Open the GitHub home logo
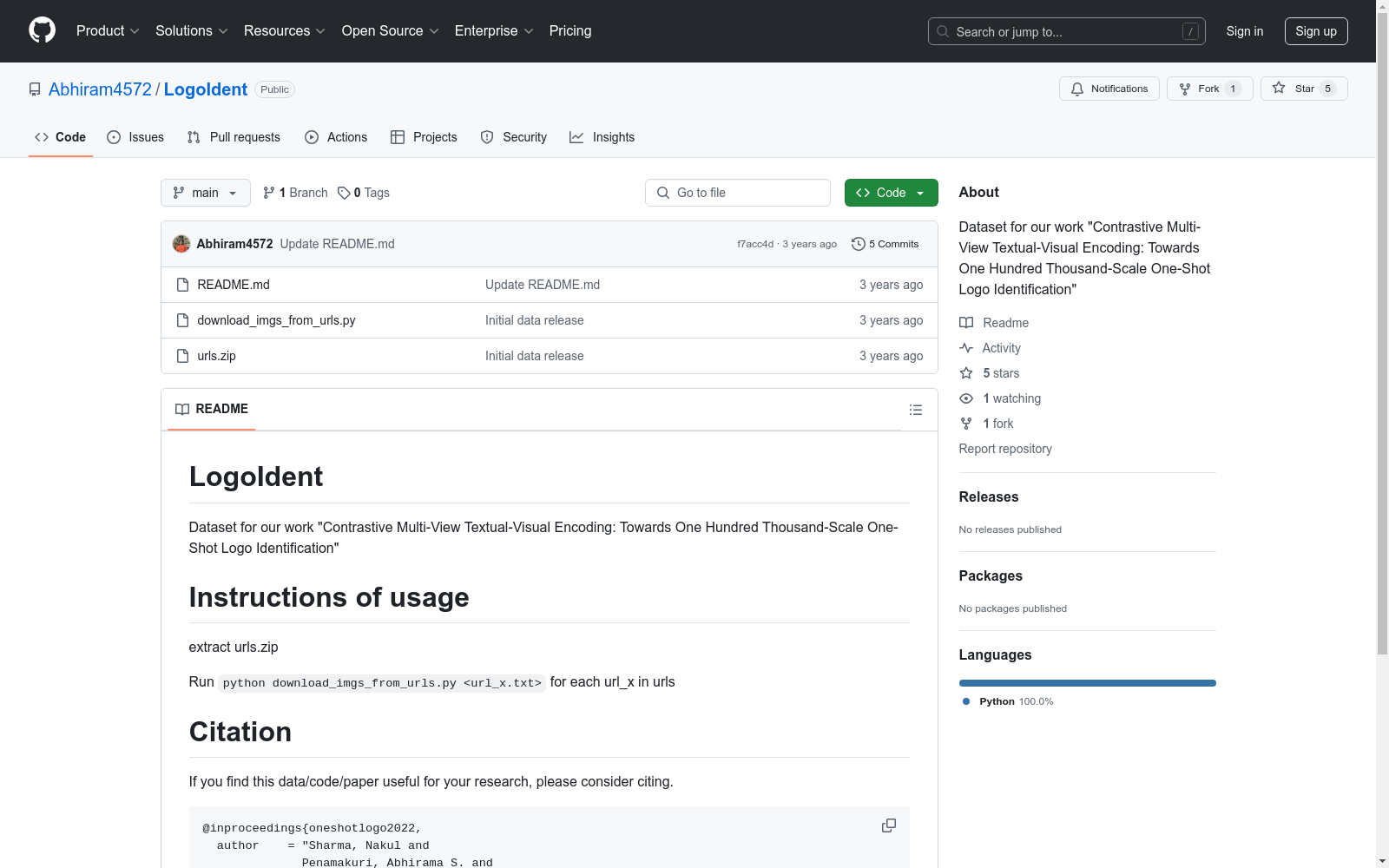This screenshot has width=1389, height=868. point(42,30)
